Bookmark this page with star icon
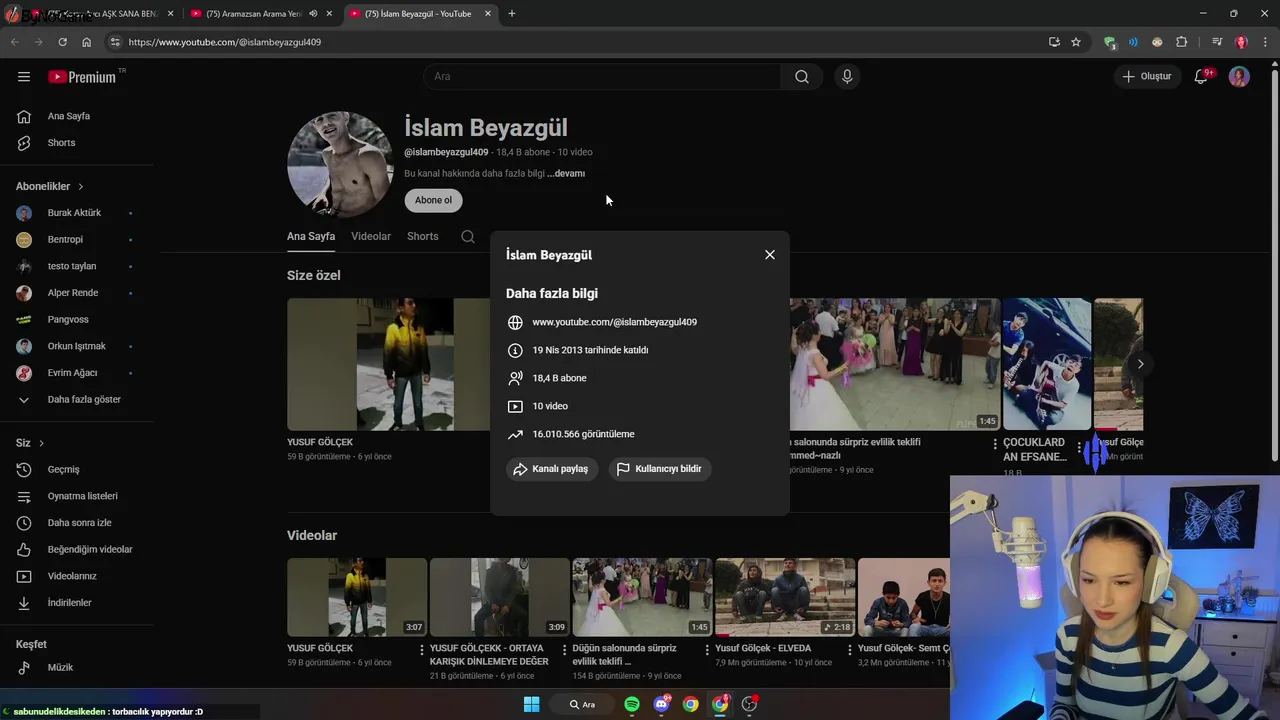Image resolution: width=1280 pixels, height=720 pixels. tap(1076, 42)
